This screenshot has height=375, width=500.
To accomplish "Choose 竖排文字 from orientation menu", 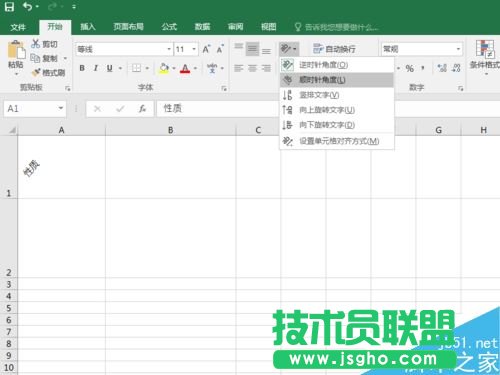I will pyautogui.click(x=337, y=95).
